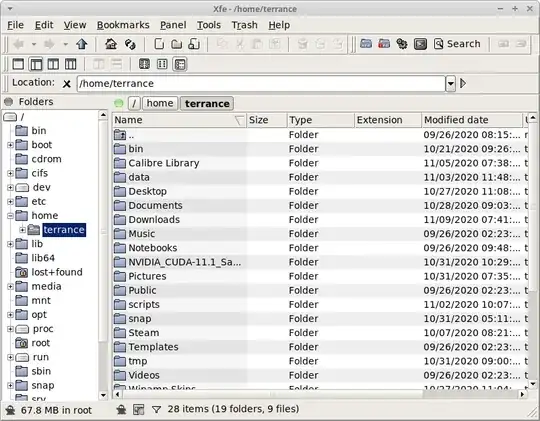Go to the parent directory with up arrow
540x421 pixels.
[82, 44]
